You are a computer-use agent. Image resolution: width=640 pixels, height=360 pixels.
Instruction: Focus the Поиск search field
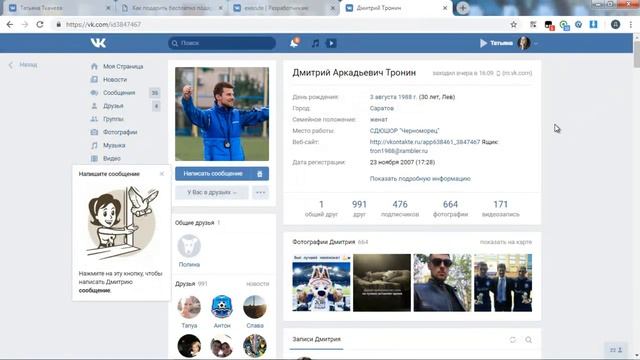222,43
